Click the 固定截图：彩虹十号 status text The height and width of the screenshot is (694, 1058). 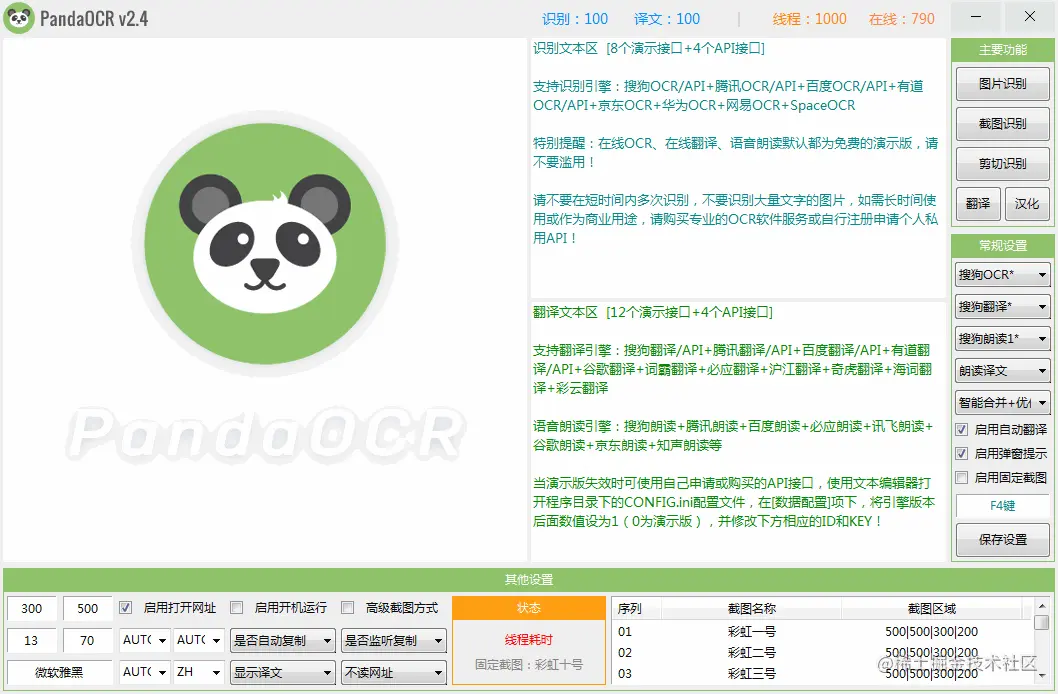pyautogui.click(x=528, y=664)
